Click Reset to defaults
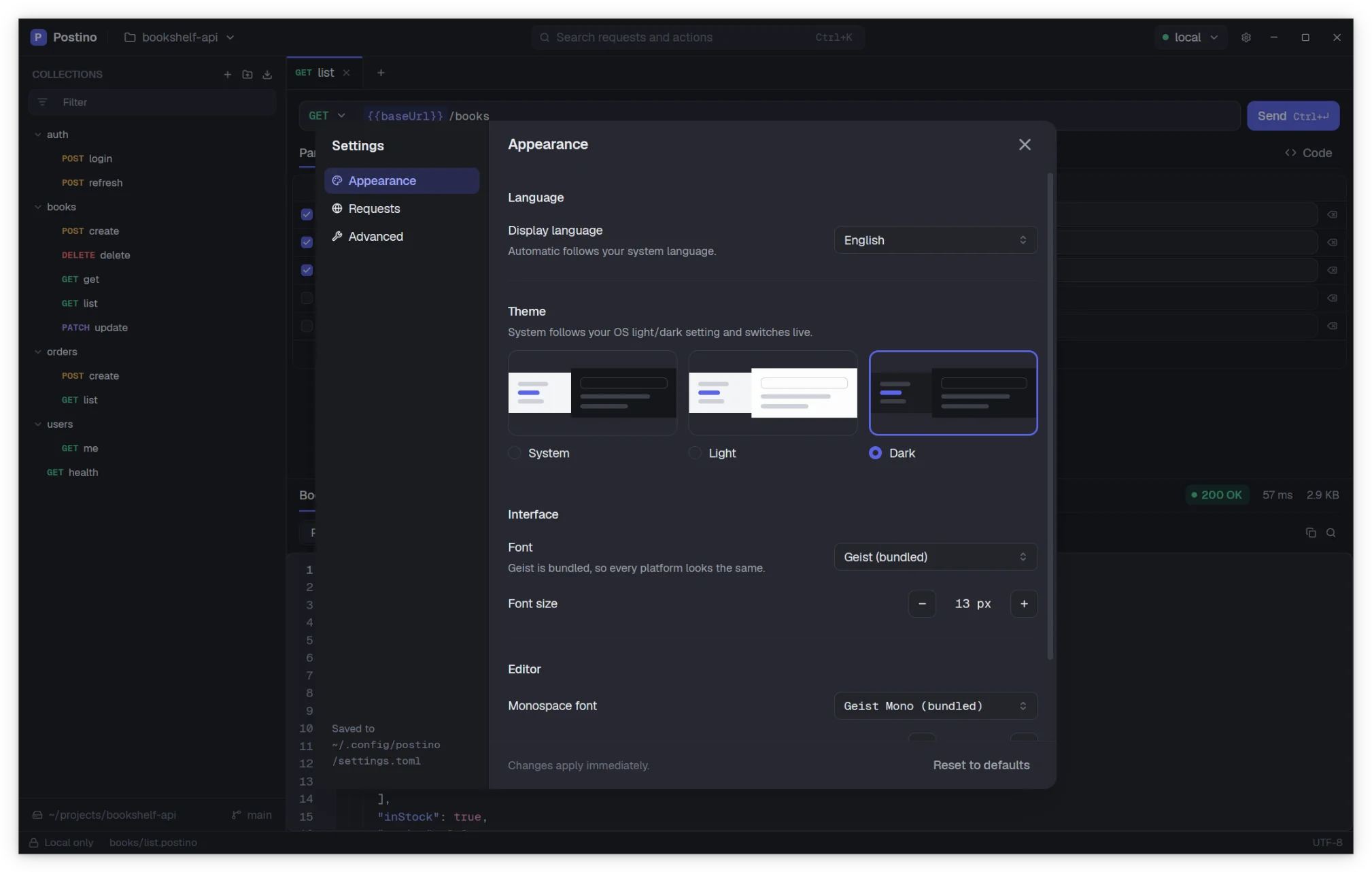Image resolution: width=1372 pixels, height=872 pixels. [981, 765]
